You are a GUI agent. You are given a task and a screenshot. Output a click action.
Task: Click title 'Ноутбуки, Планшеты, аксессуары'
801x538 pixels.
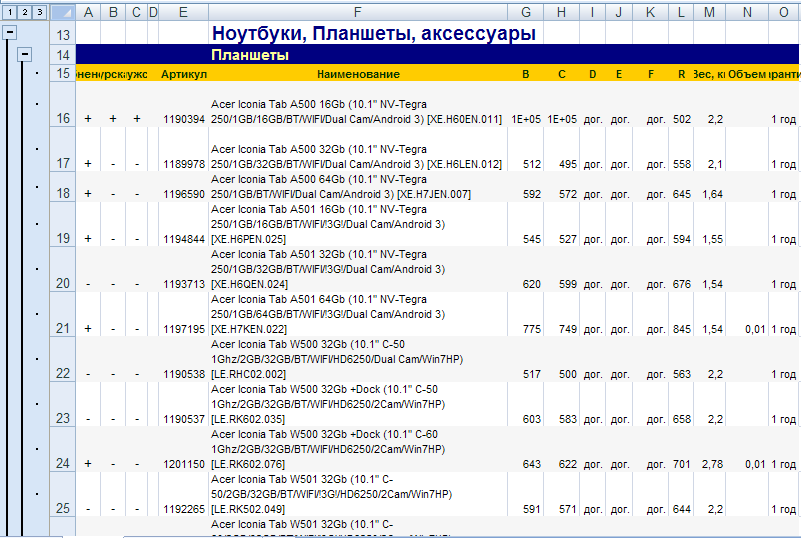(373, 33)
